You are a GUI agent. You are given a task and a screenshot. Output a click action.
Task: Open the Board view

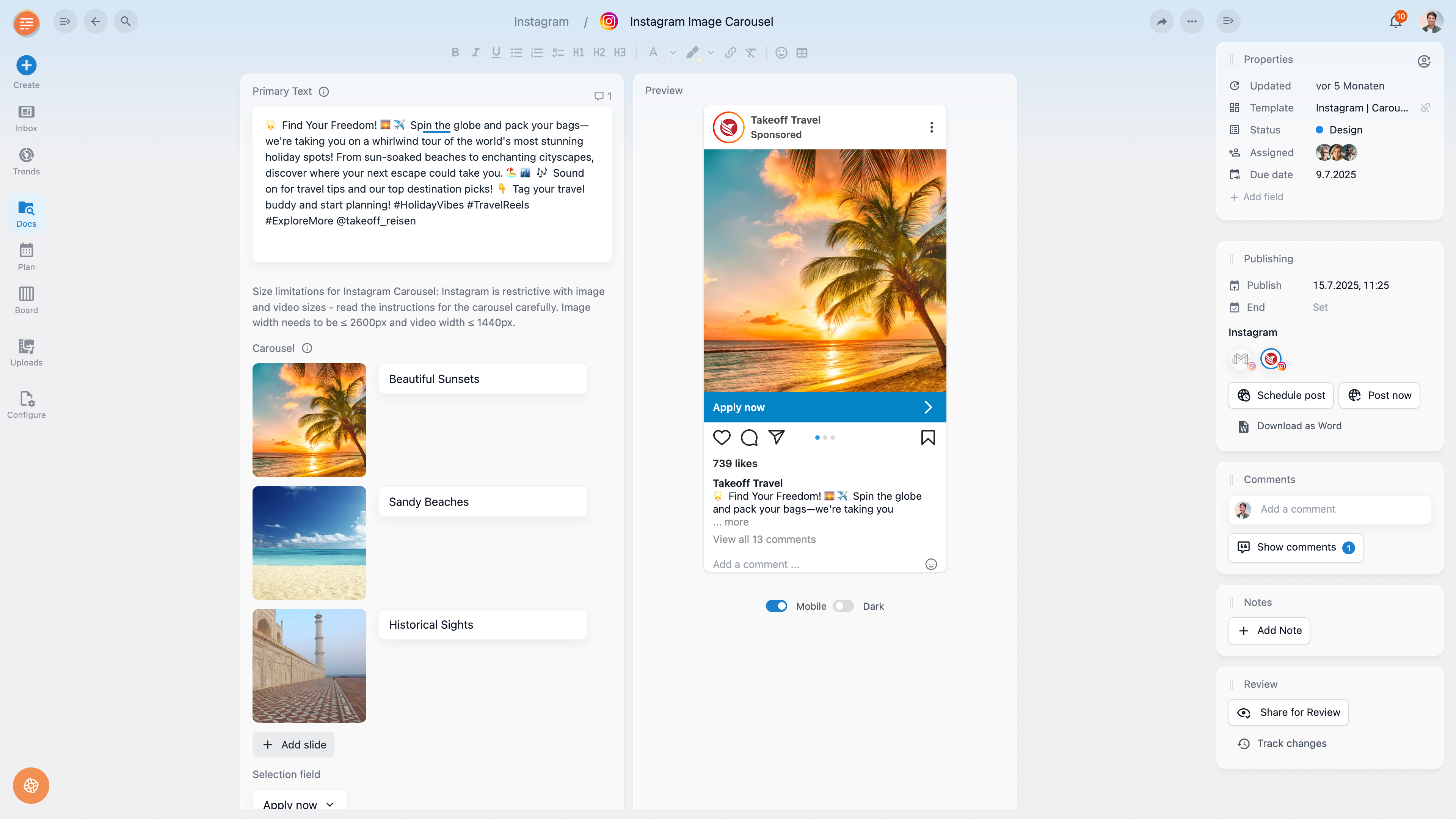[x=26, y=300]
